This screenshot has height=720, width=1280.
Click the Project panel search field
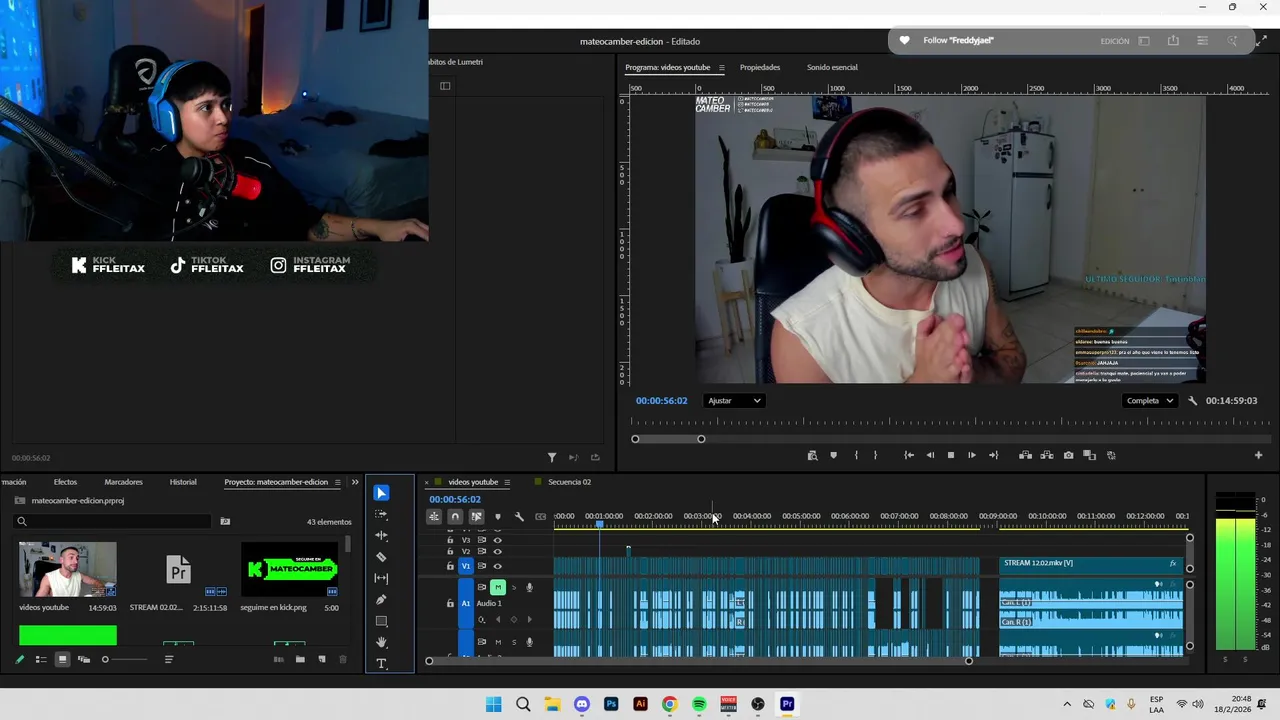(113, 521)
